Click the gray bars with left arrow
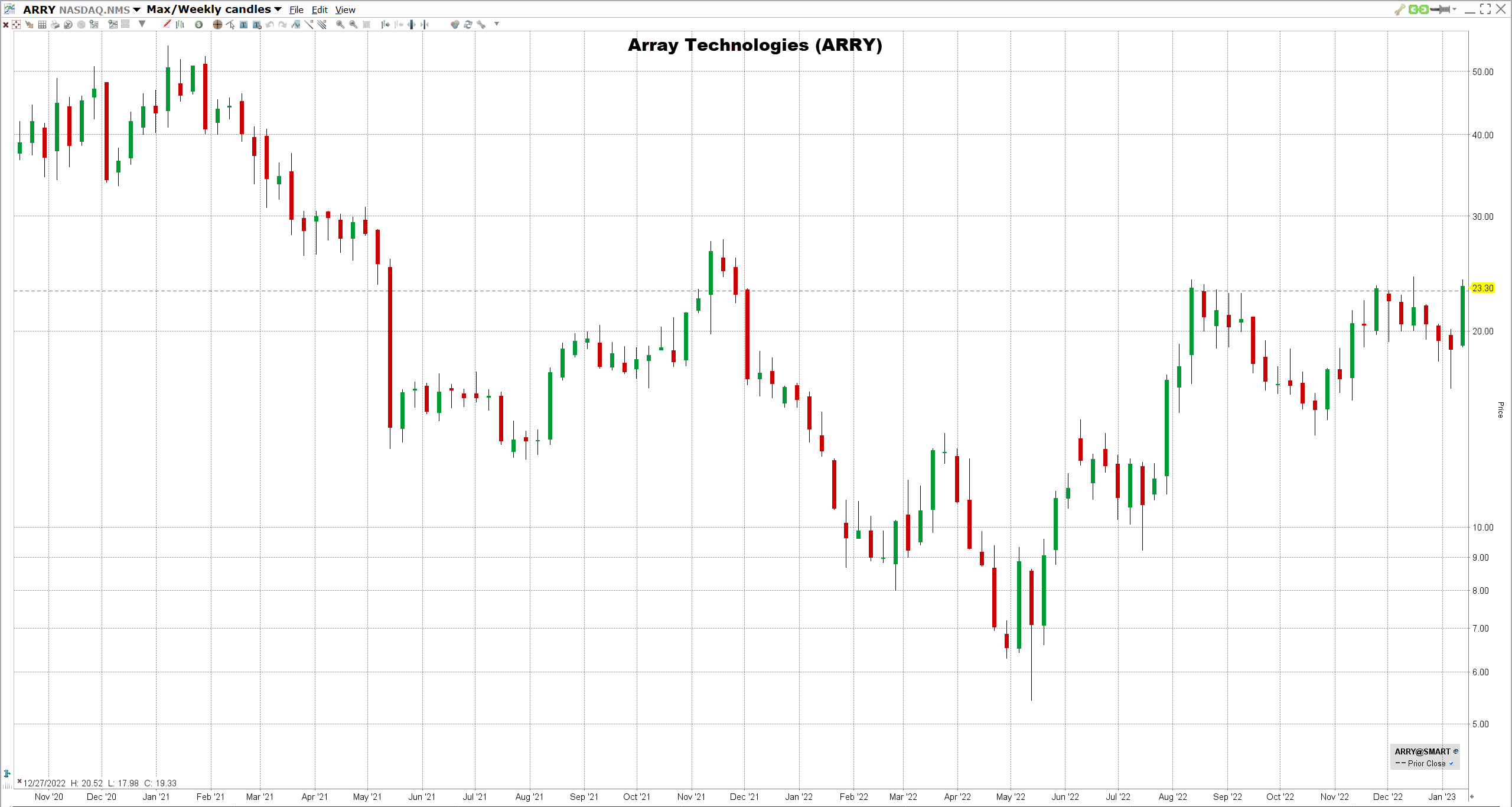 coord(399,24)
